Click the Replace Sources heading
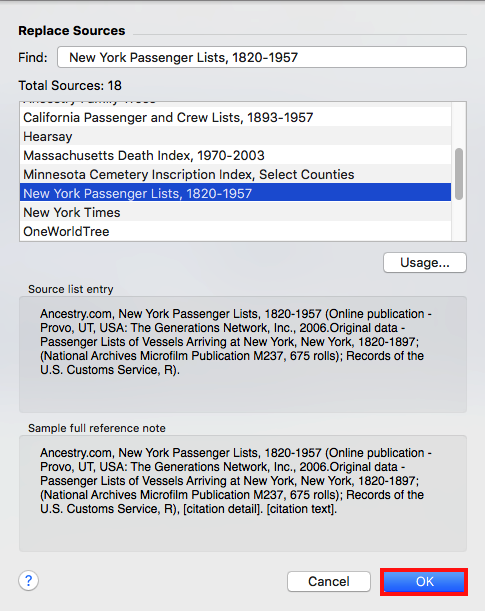The image size is (485, 611). click(x=72, y=31)
